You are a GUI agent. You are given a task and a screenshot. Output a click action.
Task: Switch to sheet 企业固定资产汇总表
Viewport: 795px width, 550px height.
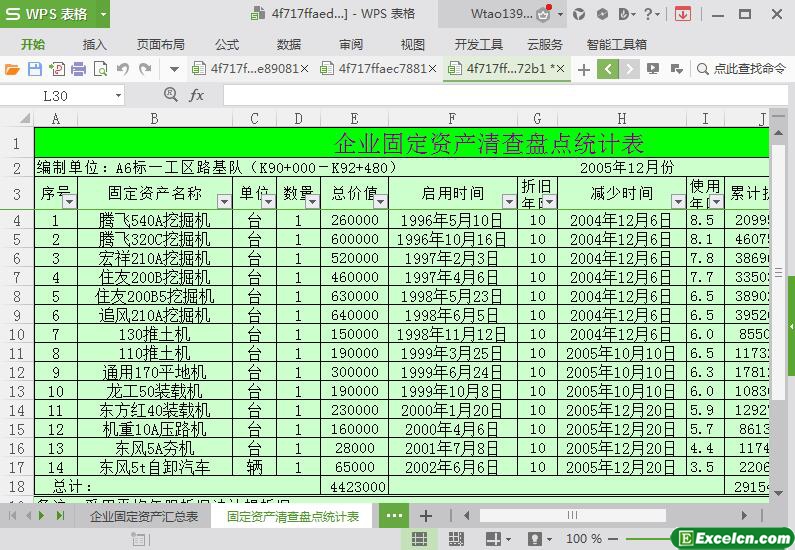click(x=144, y=517)
